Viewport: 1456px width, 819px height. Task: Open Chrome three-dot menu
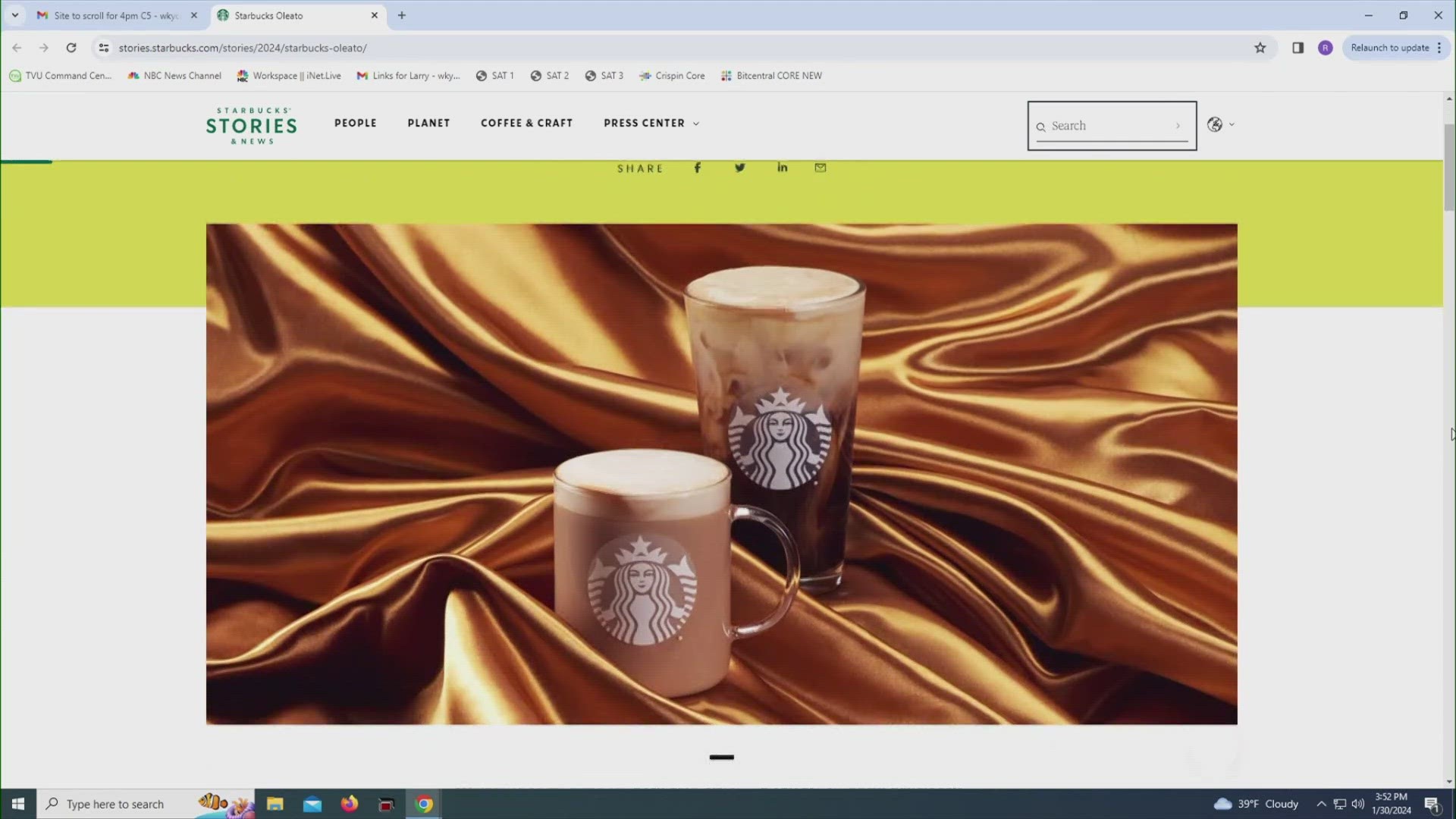click(x=1439, y=48)
